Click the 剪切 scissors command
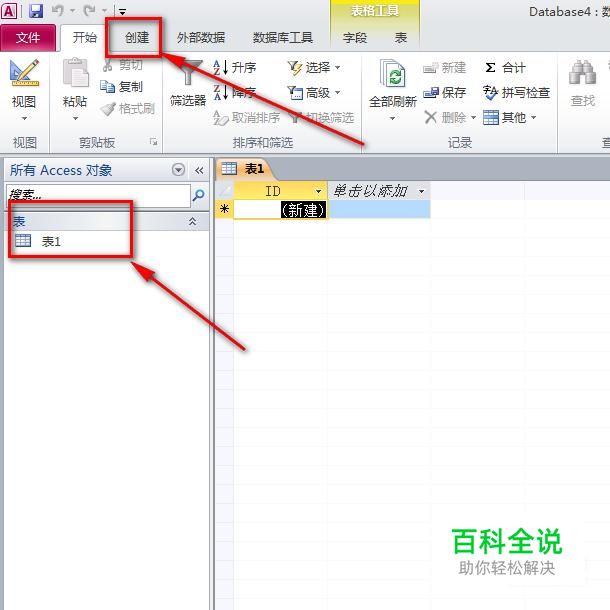This screenshot has height=610, width=610. [123, 65]
